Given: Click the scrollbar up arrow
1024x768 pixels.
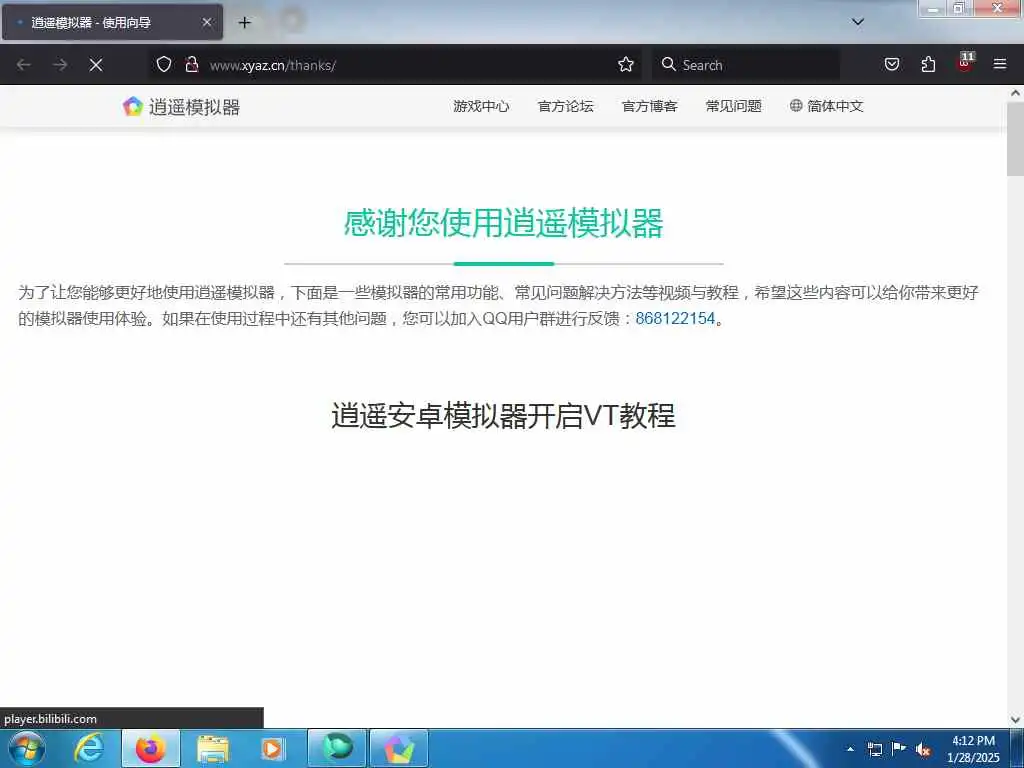Looking at the screenshot, I should coord(1015,93).
